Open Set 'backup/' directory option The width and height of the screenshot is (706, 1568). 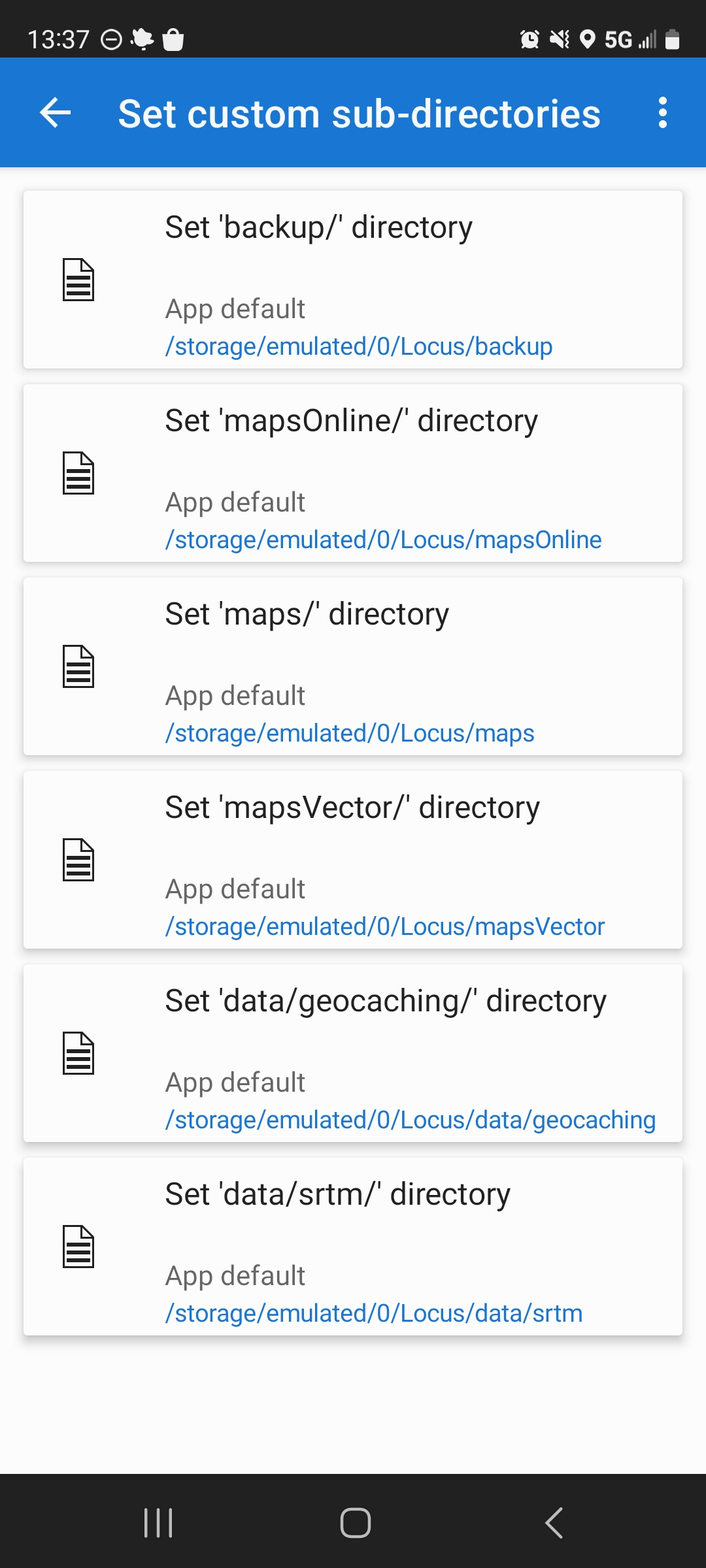point(318,227)
